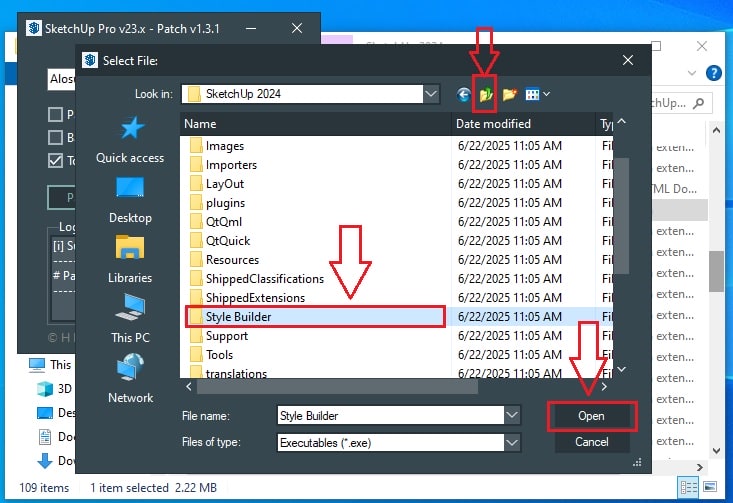This screenshot has height=503, width=733.
Task: Sort by the Name column header
Action: point(316,124)
